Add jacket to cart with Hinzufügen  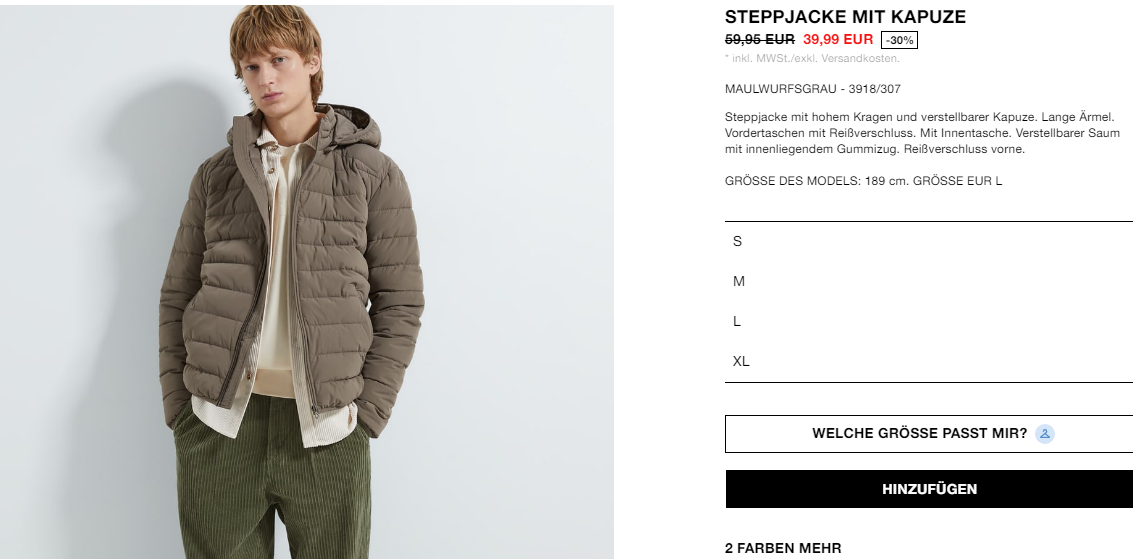coord(929,489)
